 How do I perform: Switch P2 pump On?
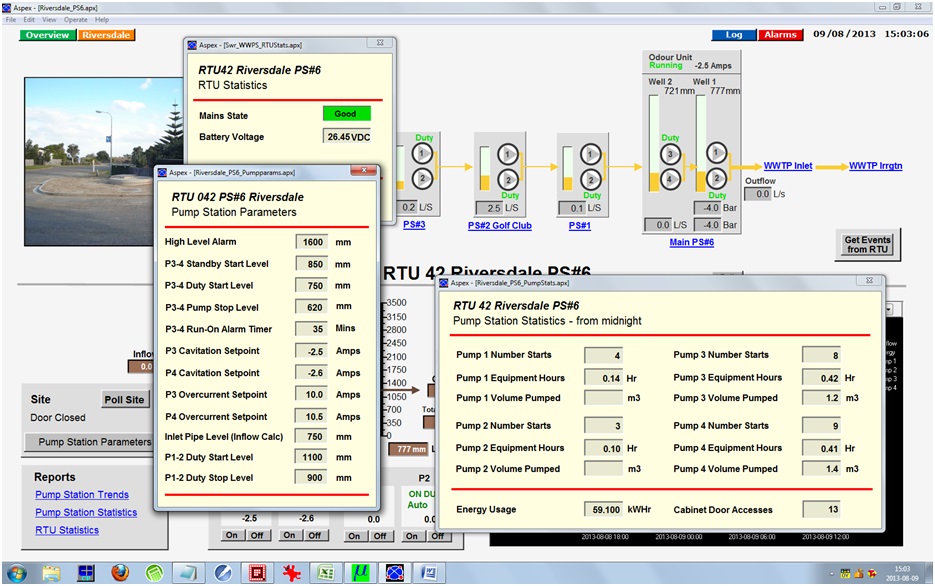pos(412,536)
